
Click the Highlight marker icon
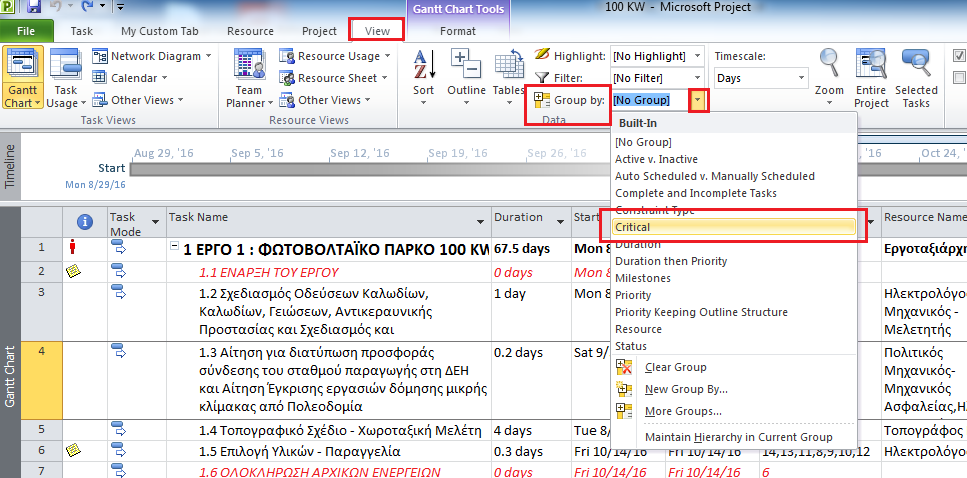pos(541,55)
